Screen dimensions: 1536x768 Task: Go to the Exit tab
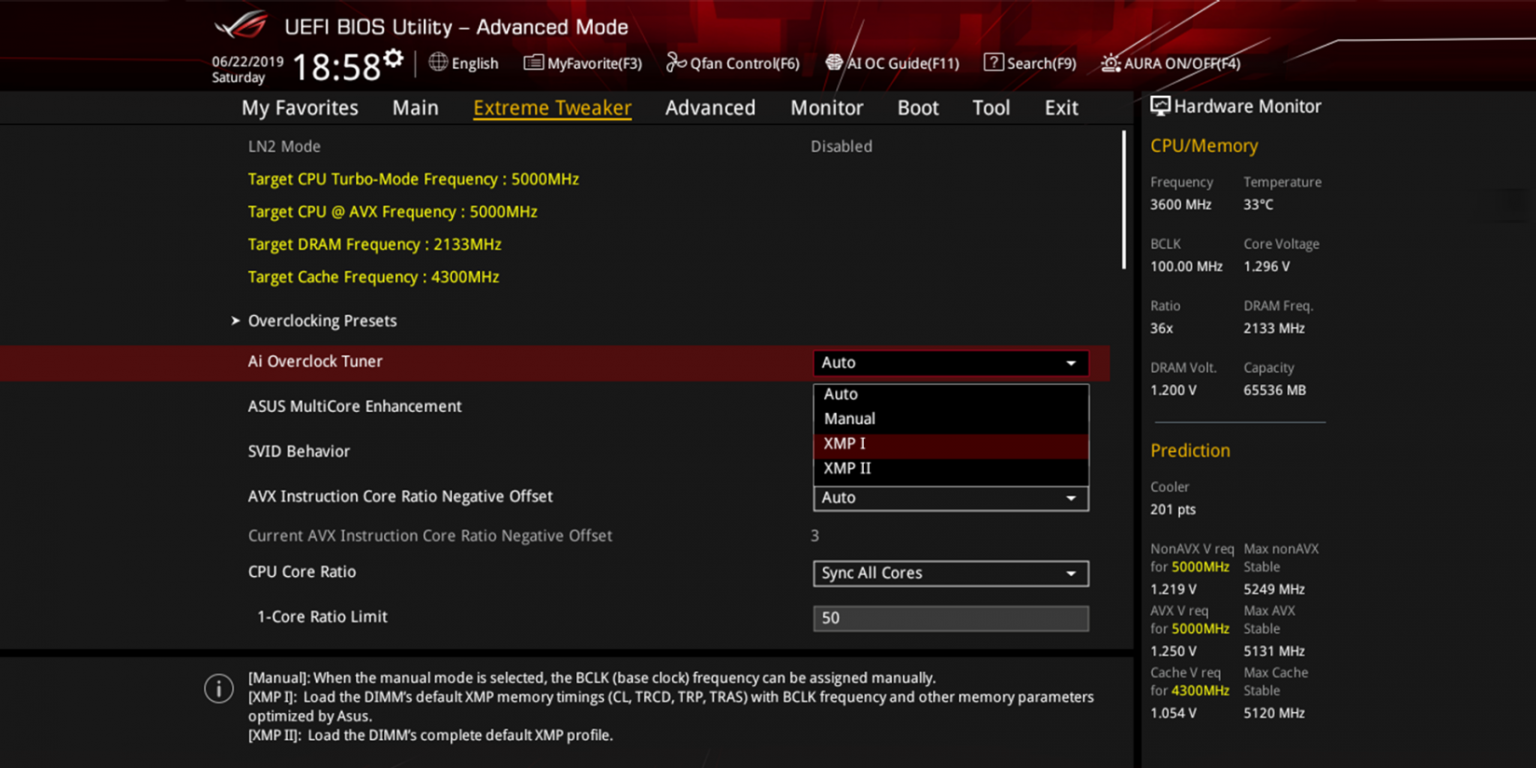click(x=1061, y=108)
